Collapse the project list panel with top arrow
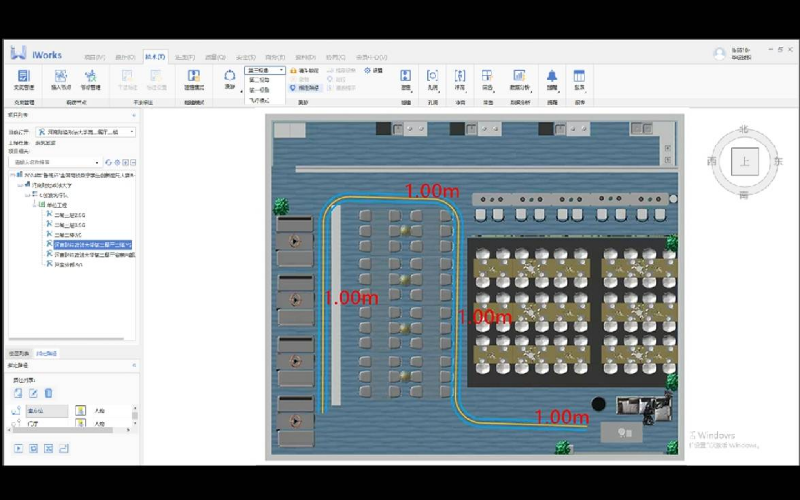 134,115
